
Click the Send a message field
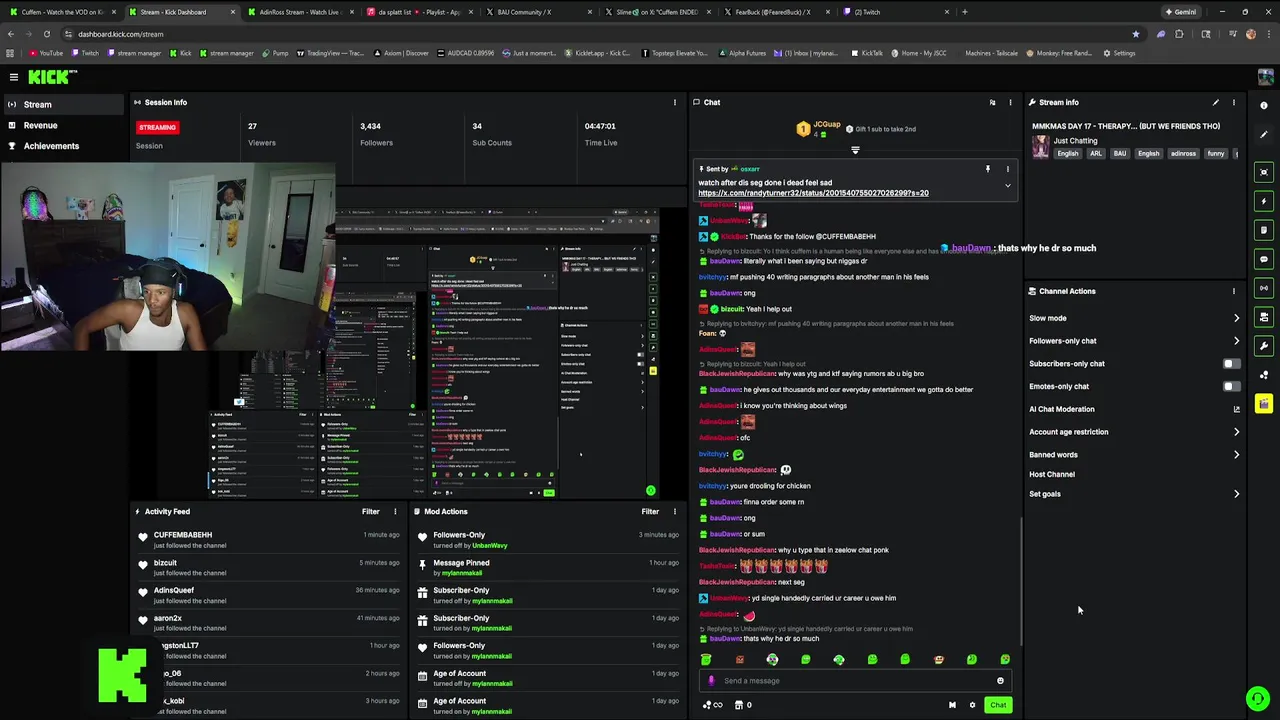855,681
